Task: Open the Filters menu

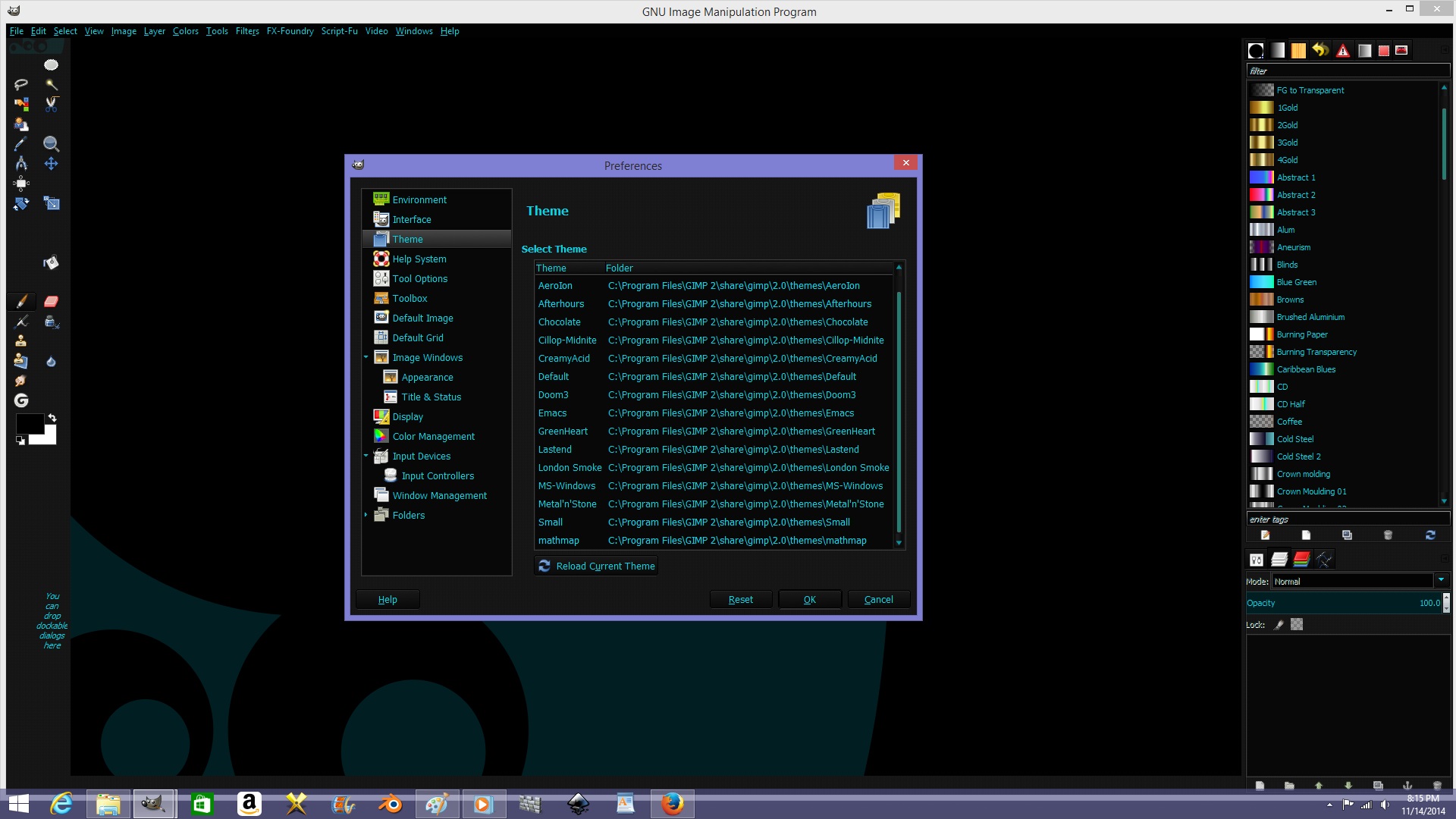Action: tap(247, 31)
